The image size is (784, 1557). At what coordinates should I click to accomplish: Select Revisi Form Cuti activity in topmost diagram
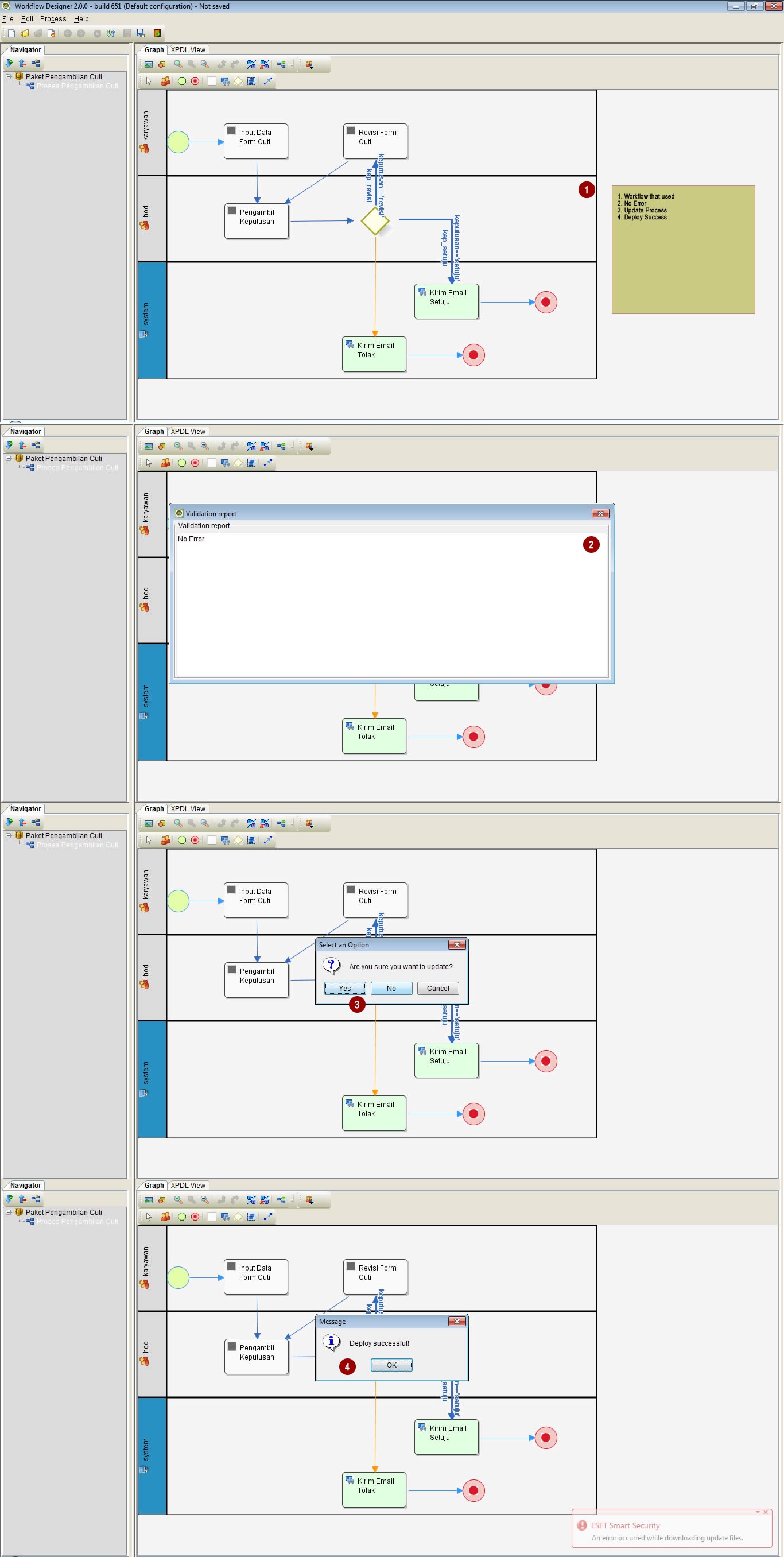point(375,141)
